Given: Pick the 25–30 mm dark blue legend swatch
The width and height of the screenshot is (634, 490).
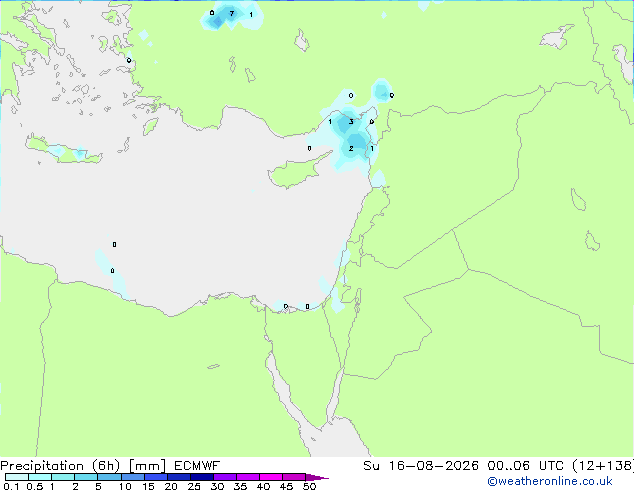Looking at the screenshot, I should pyautogui.click(x=202, y=477).
